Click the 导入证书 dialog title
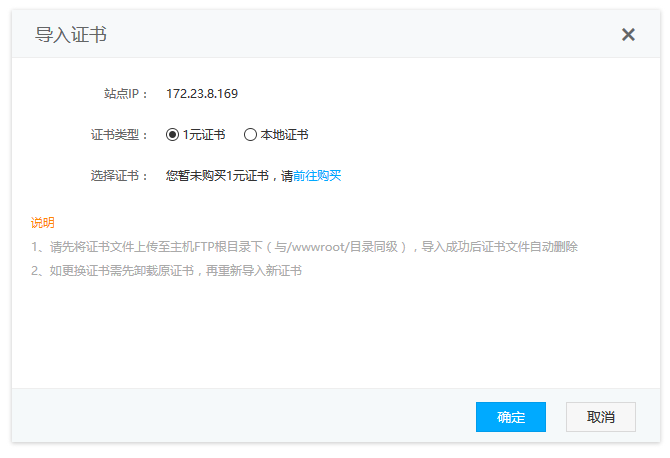This screenshot has height=458, width=670. point(71,35)
